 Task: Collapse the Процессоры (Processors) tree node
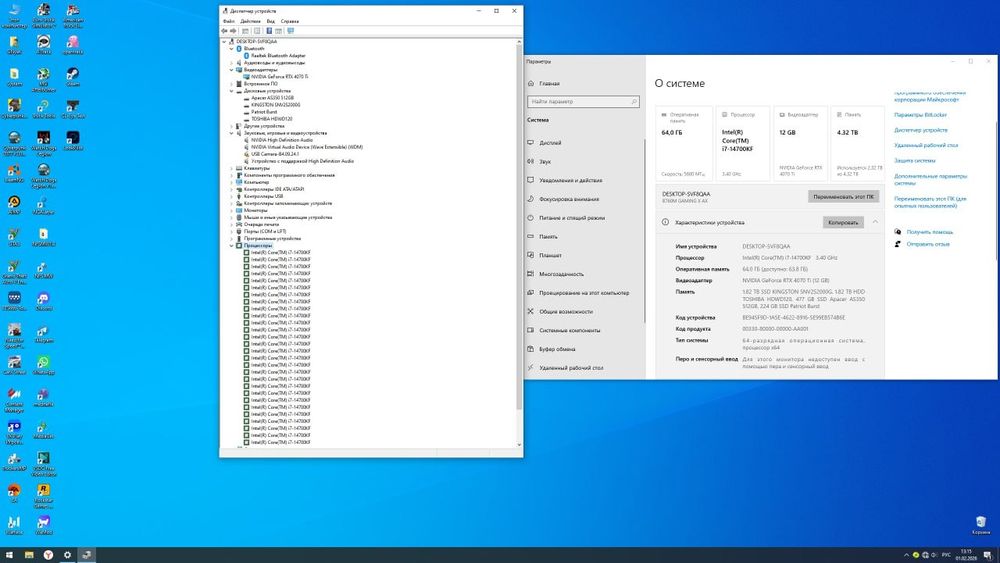tap(233, 245)
